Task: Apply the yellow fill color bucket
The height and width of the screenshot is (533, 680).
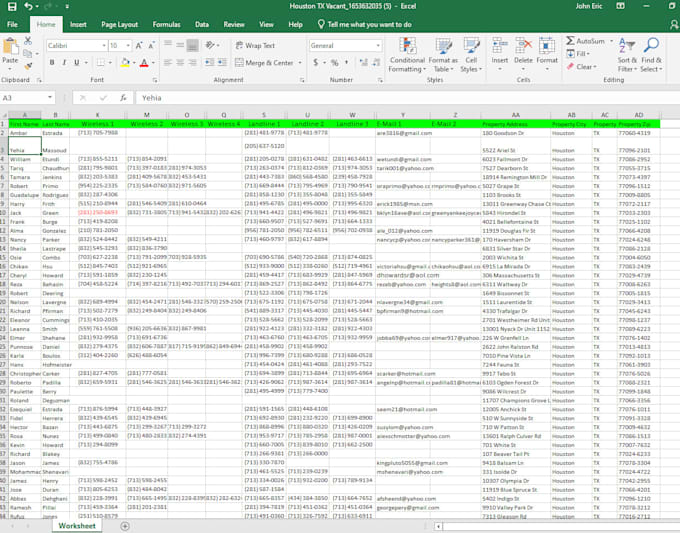Action: [125, 62]
